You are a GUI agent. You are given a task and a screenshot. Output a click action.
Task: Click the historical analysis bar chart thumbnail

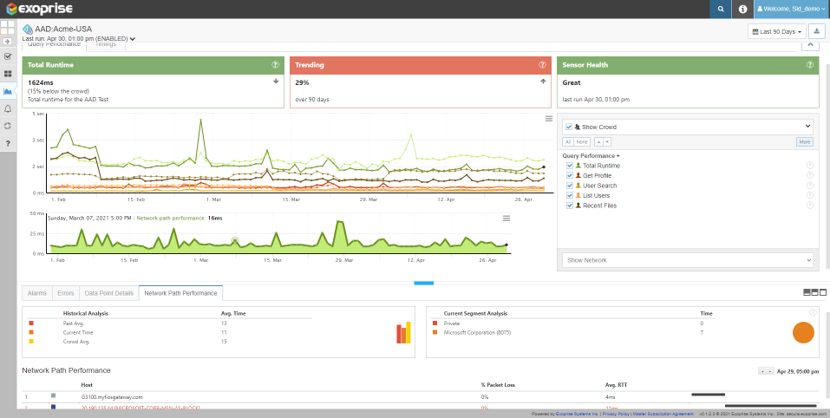(404, 333)
